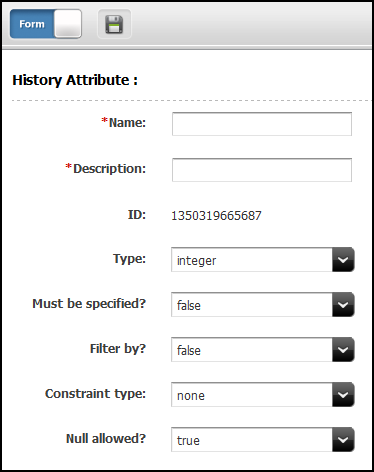Screen dimensions: 374x472
Task: Expand the Null allowed dropdown arrow
Action: click(343, 440)
